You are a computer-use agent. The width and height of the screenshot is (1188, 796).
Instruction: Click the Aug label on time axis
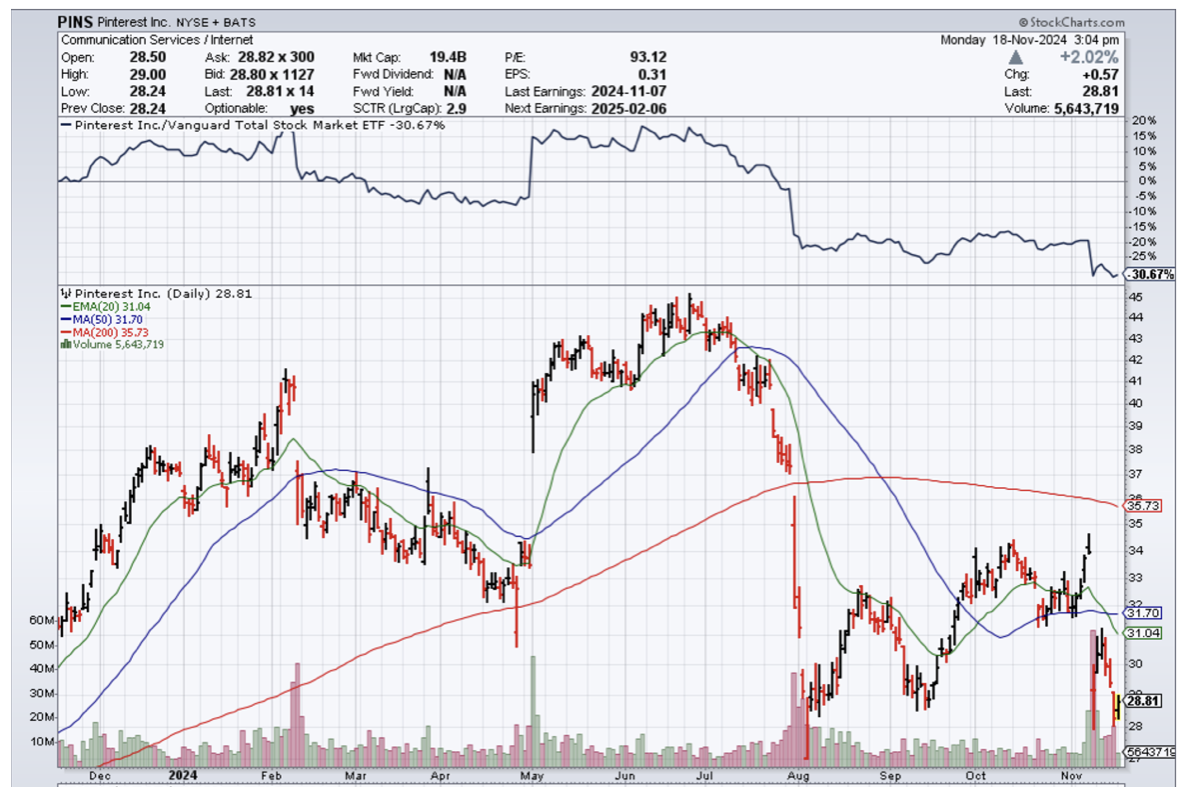click(797, 773)
